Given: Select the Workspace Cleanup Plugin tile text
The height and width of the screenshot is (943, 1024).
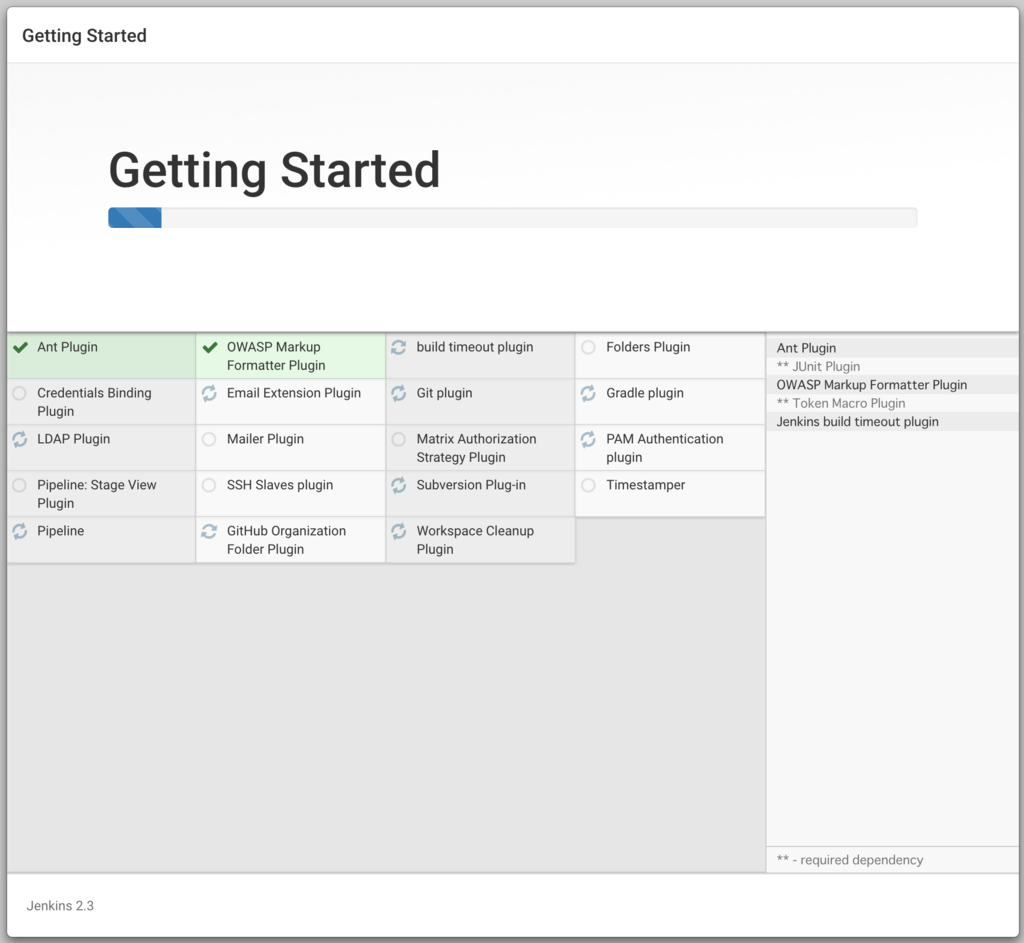Looking at the screenshot, I should click(x=475, y=541).
